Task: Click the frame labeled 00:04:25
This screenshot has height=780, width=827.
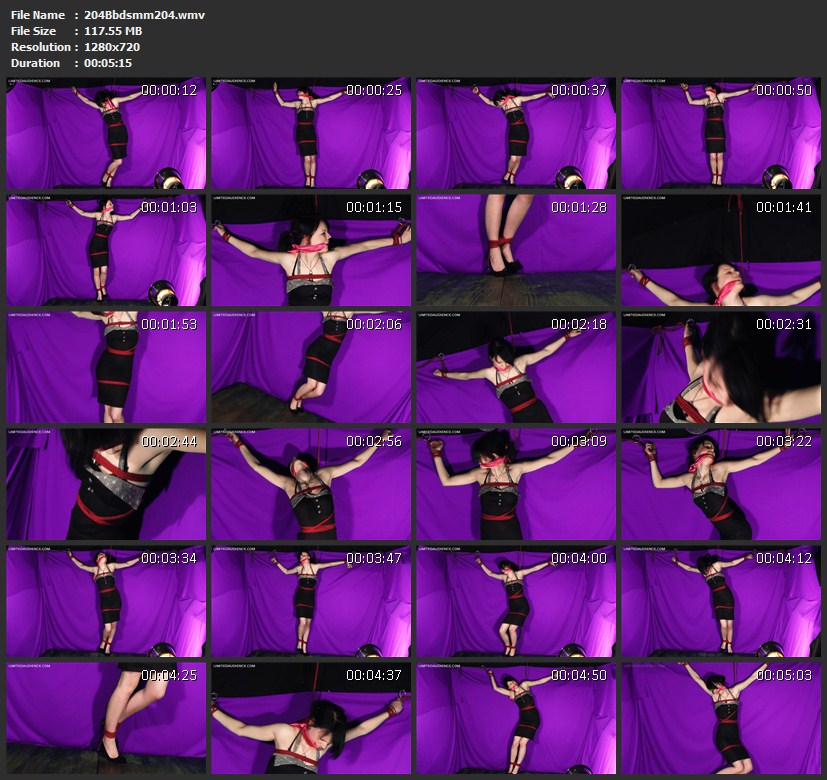Action: click(106, 718)
